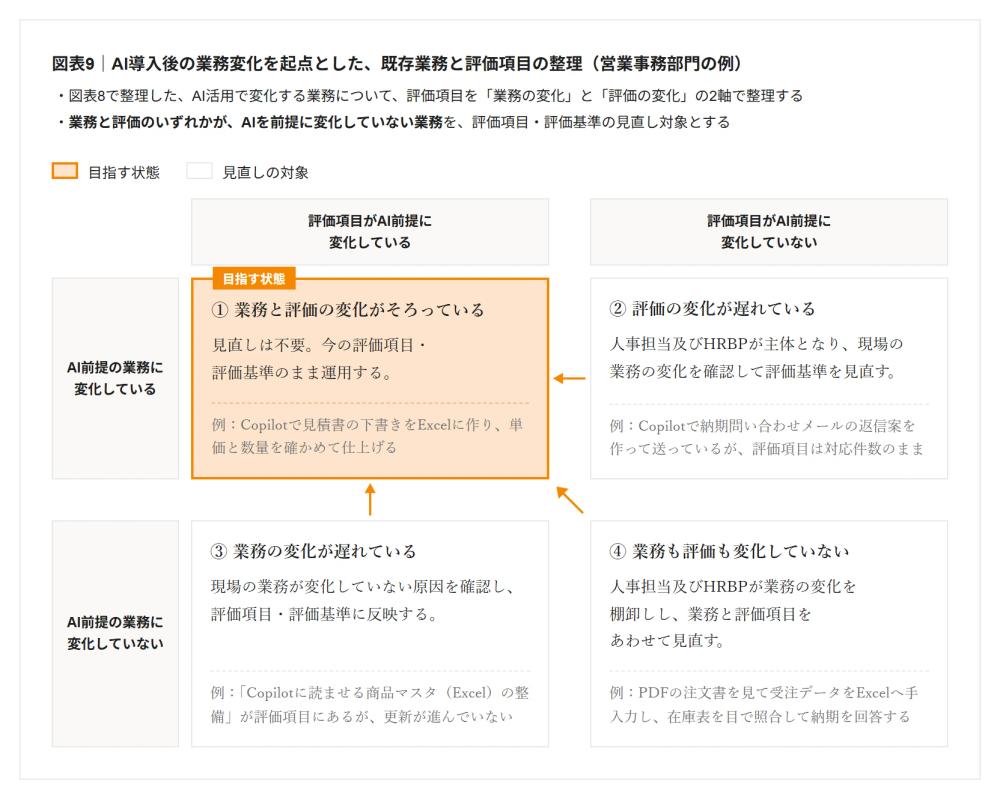The width and height of the screenshot is (1000, 799).
Task: Click heading ③ 業務の変化が遅れている
Action: point(313,551)
